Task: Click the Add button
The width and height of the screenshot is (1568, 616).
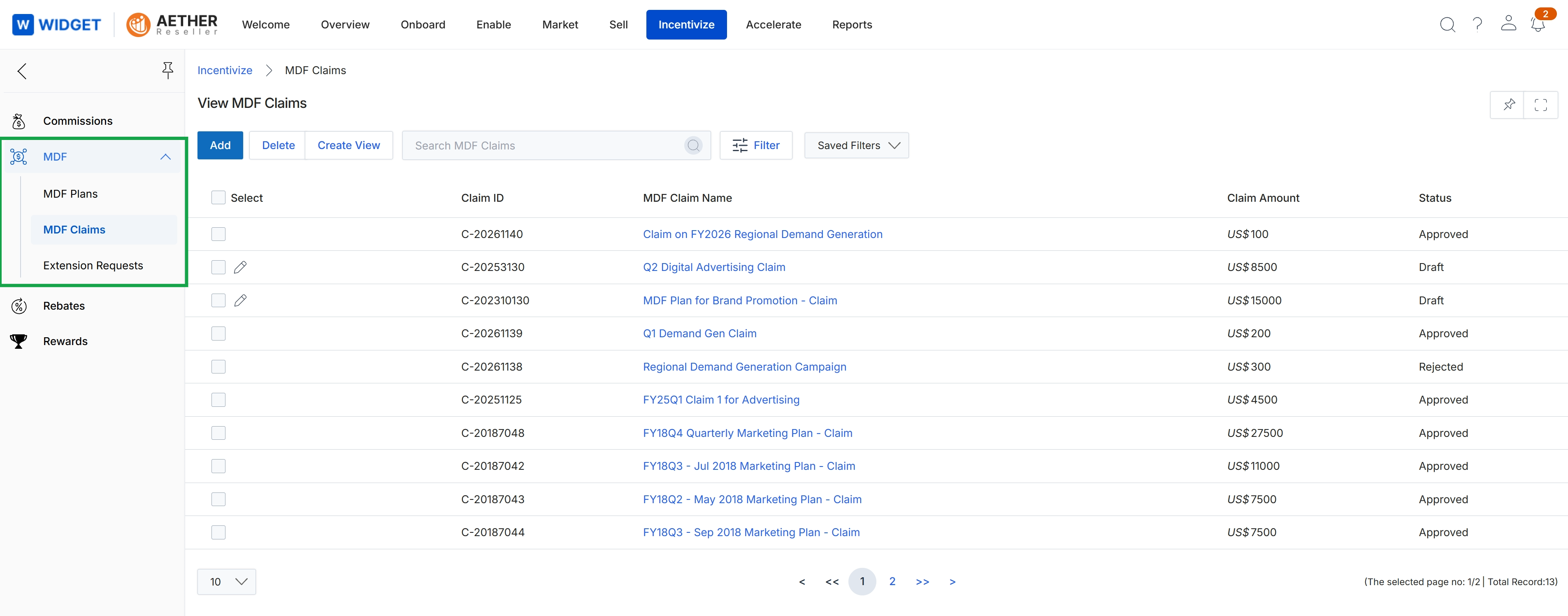Action: 221,145
